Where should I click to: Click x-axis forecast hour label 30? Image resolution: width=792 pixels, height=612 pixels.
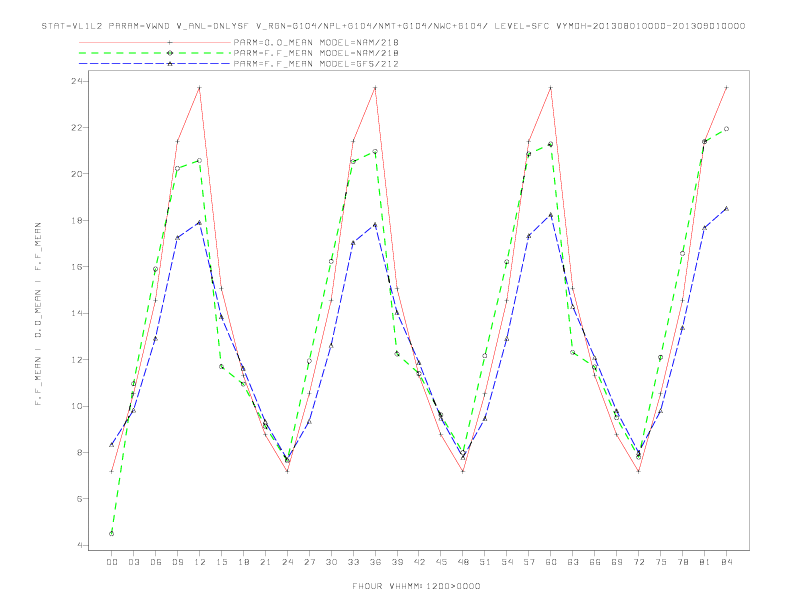pyautogui.click(x=331, y=562)
